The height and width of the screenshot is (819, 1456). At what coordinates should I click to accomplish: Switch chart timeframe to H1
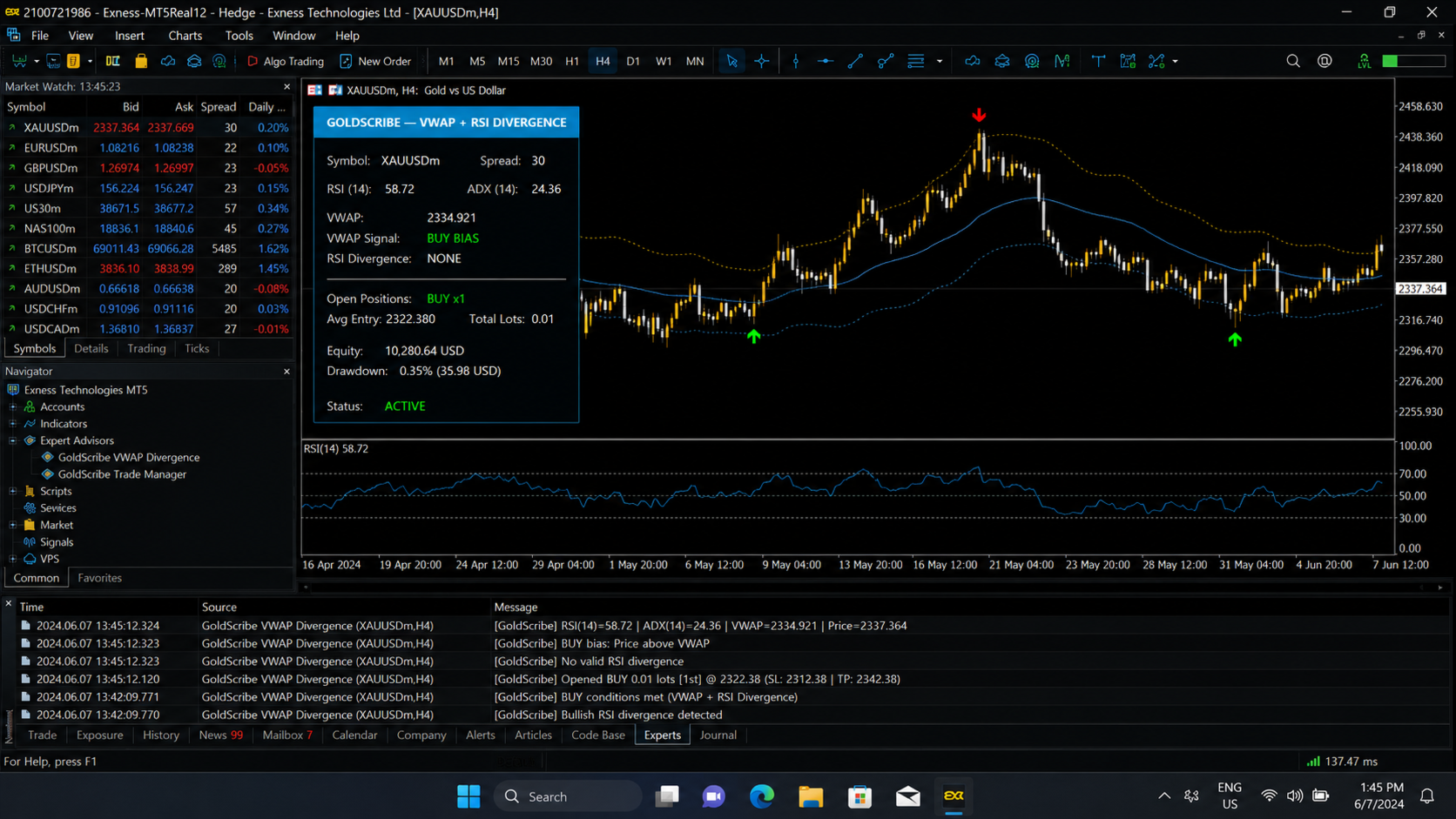[x=572, y=61]
